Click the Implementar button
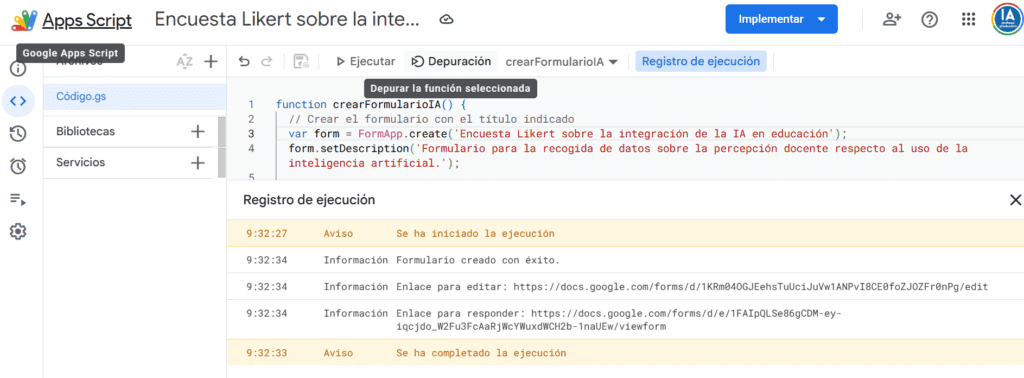This screenshot has width=1024, height=378. (781, 20)
